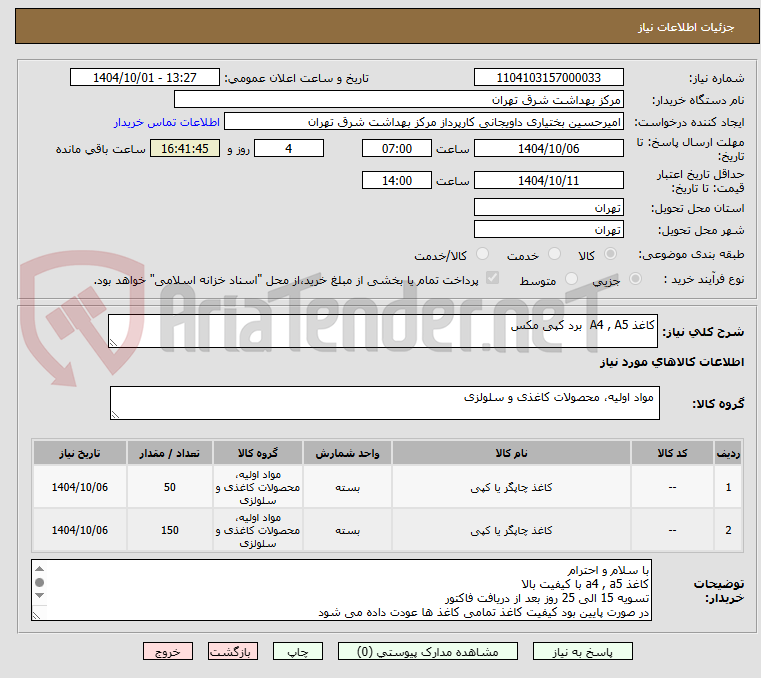Viewport: 761px width, 678px height.
Task: Click the بازگشت back button
Action: 232,652
